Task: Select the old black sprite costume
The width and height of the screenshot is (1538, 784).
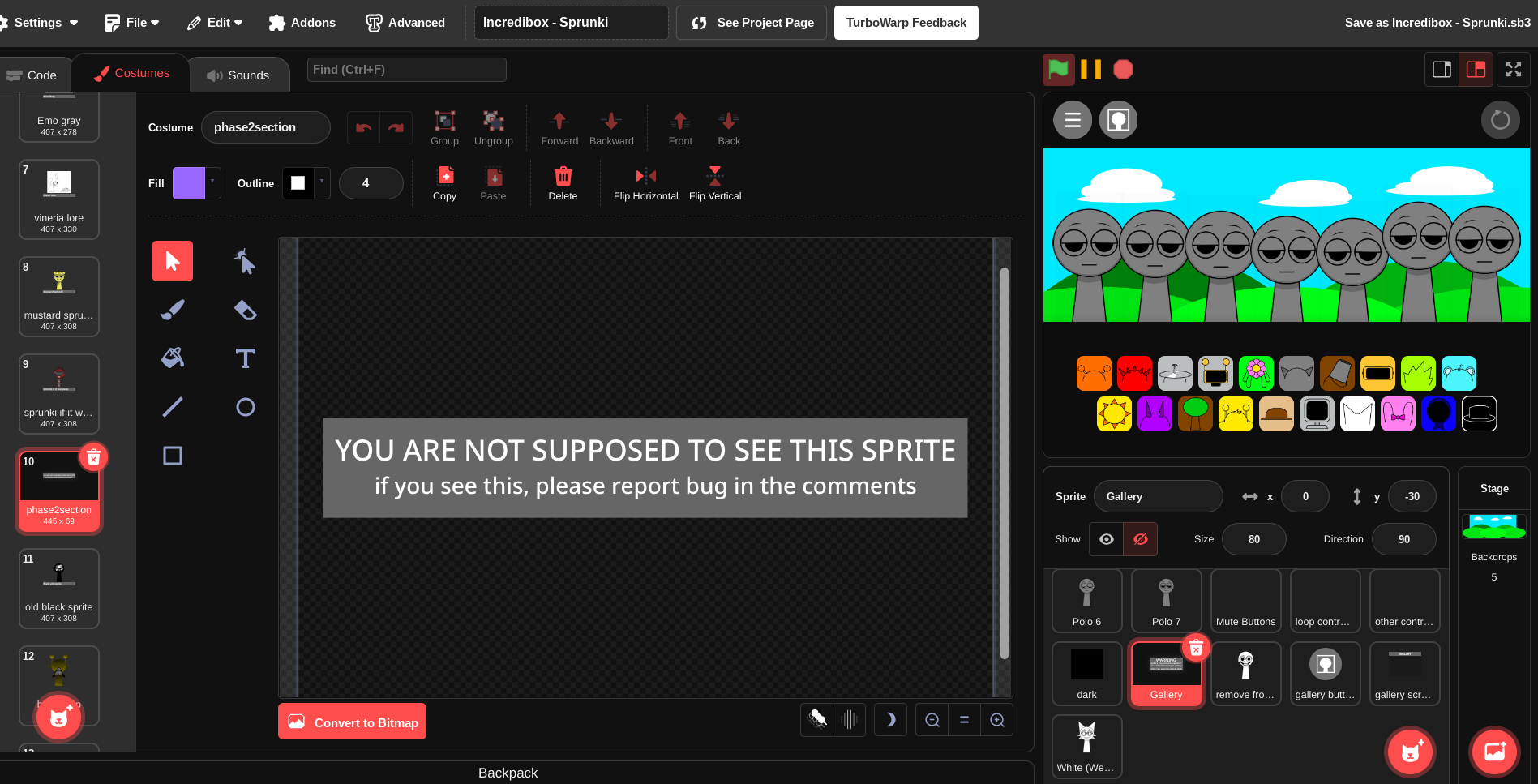Action: click(59, 589)
